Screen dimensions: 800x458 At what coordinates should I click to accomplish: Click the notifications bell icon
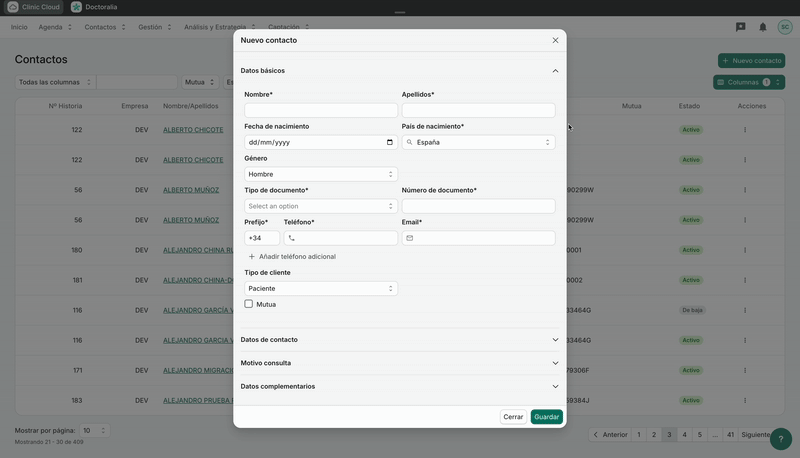(x=763, y=27)
